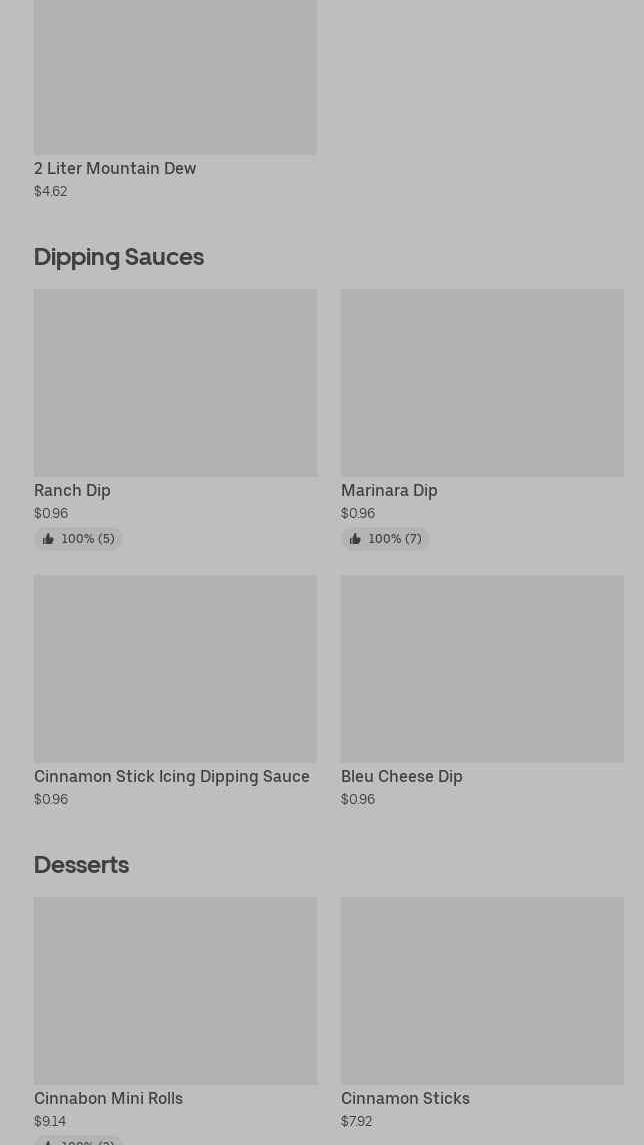This screenshot has height=1145, width=644.
Task: Select the Cinnamon Stick Icing Dipping Sauce image
Action: [x=175, y=669]
